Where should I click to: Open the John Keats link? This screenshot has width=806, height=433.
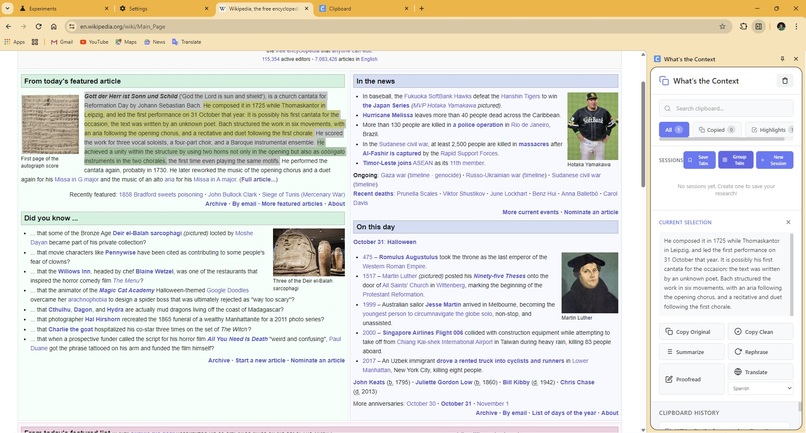click(369, 382)
